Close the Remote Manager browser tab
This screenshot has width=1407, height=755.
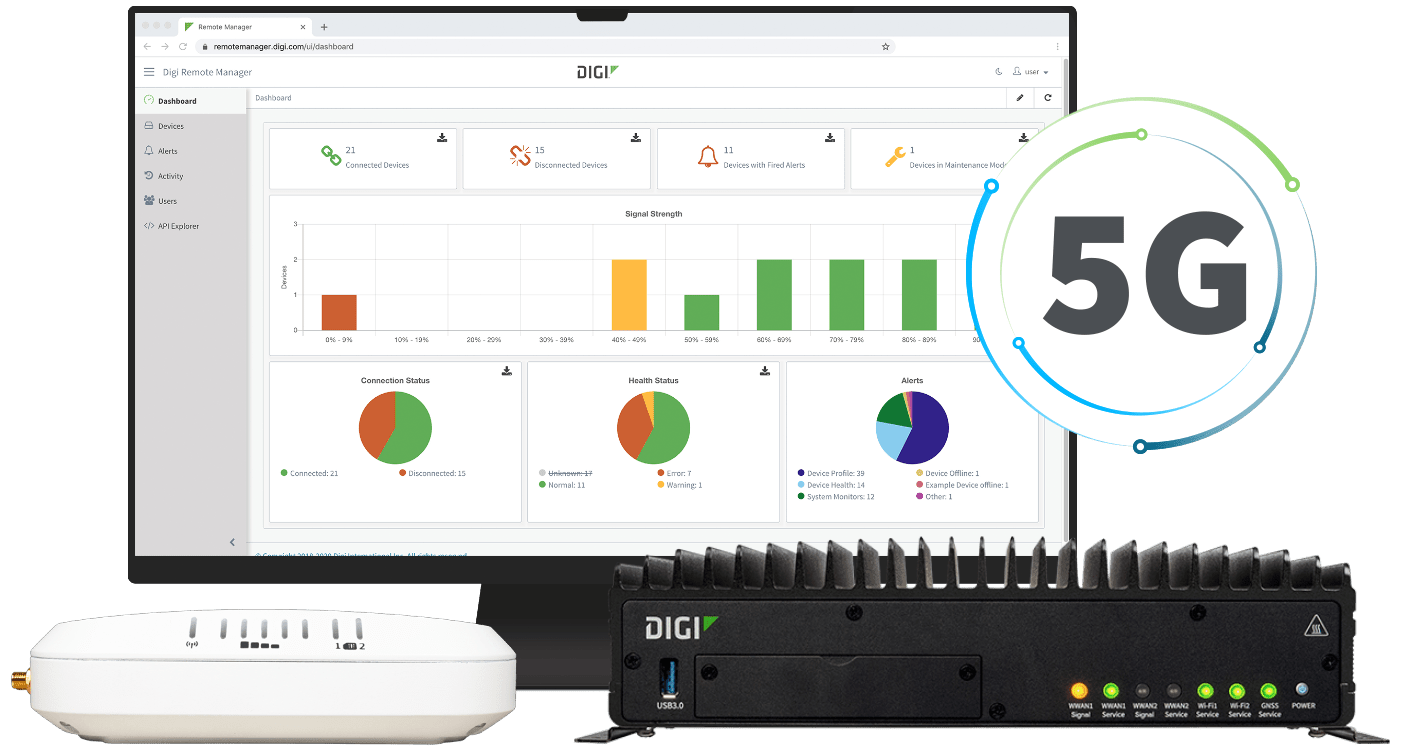tap(301, 27)
